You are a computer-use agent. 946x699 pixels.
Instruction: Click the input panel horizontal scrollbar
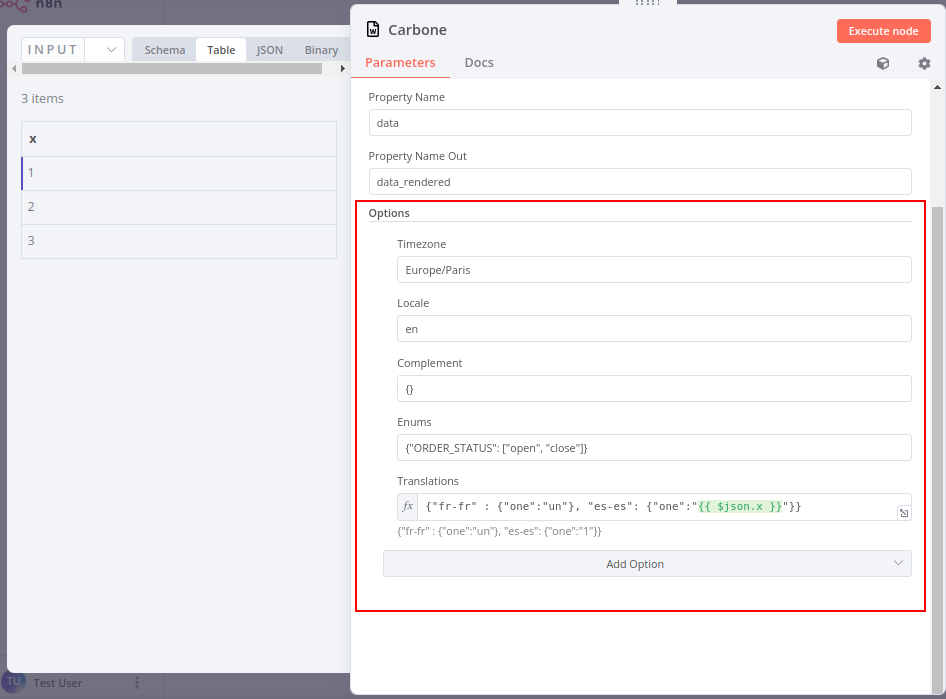171,69
